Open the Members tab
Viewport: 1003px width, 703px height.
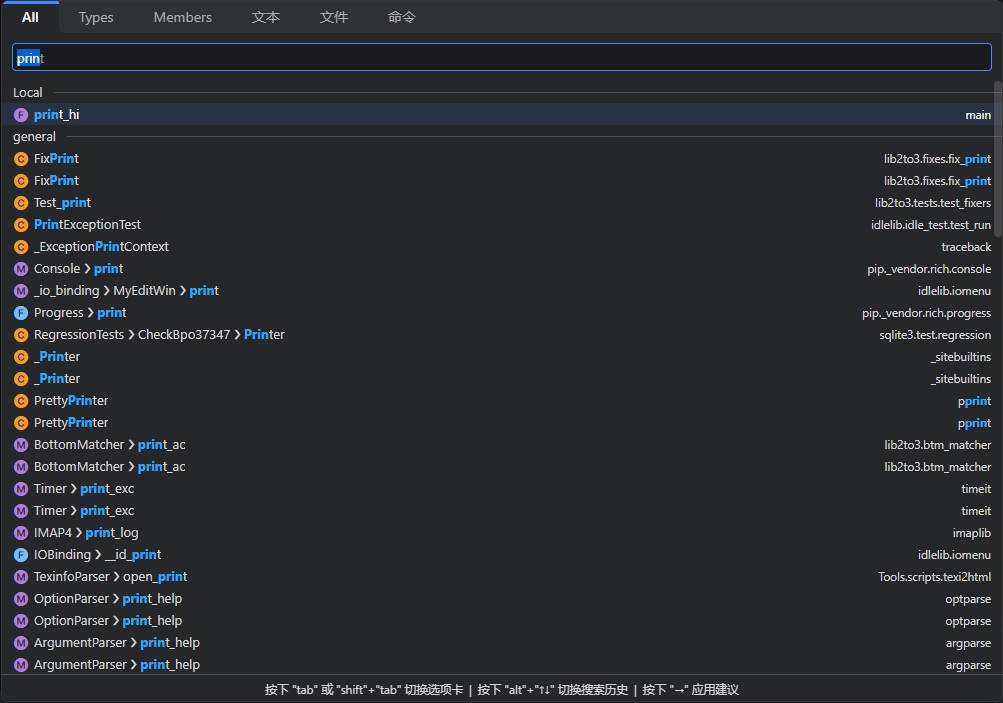click(182, 17)
